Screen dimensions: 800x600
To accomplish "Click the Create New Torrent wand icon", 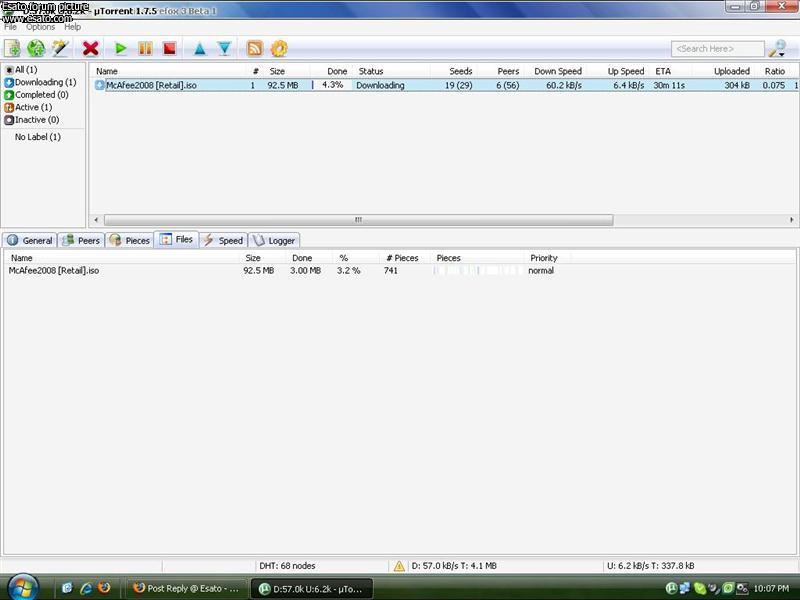I will click(60, 48).
